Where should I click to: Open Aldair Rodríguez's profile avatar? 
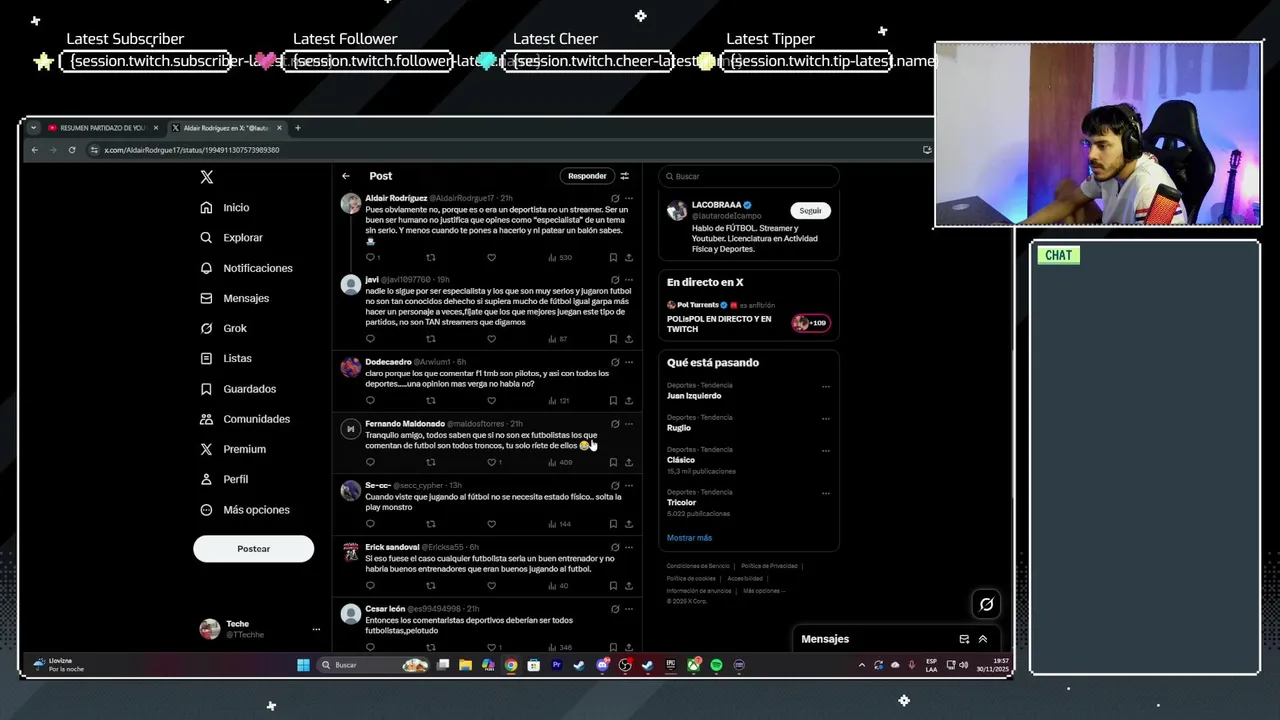[x=350, y=204]
